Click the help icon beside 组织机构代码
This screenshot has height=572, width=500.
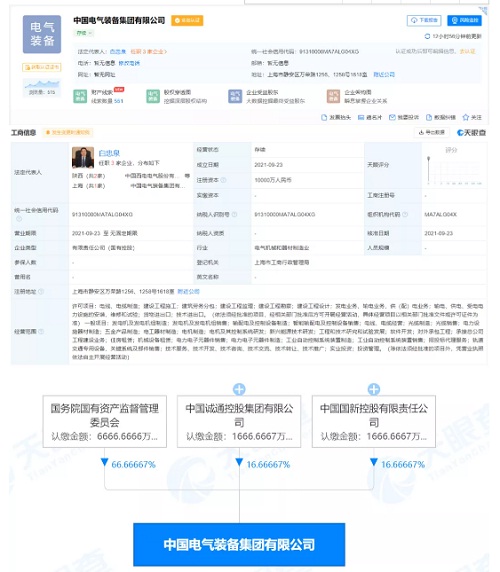[405, 214]
